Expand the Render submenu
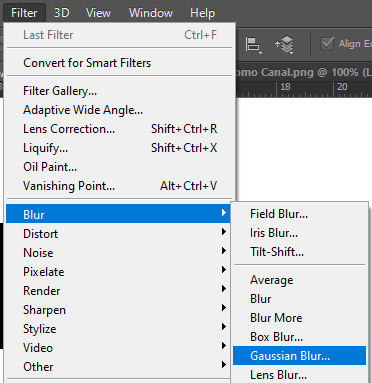This screenshot has width=372, height=383. pyautogui.click(x=118, y=290)
